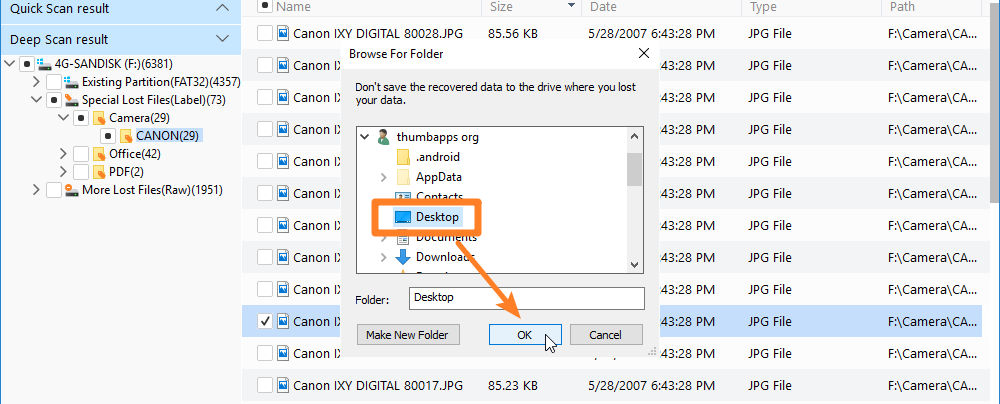This screenshot has width=1000, height=404.
Task: Click the Folder name input field
Action: (x=527, y=298)
